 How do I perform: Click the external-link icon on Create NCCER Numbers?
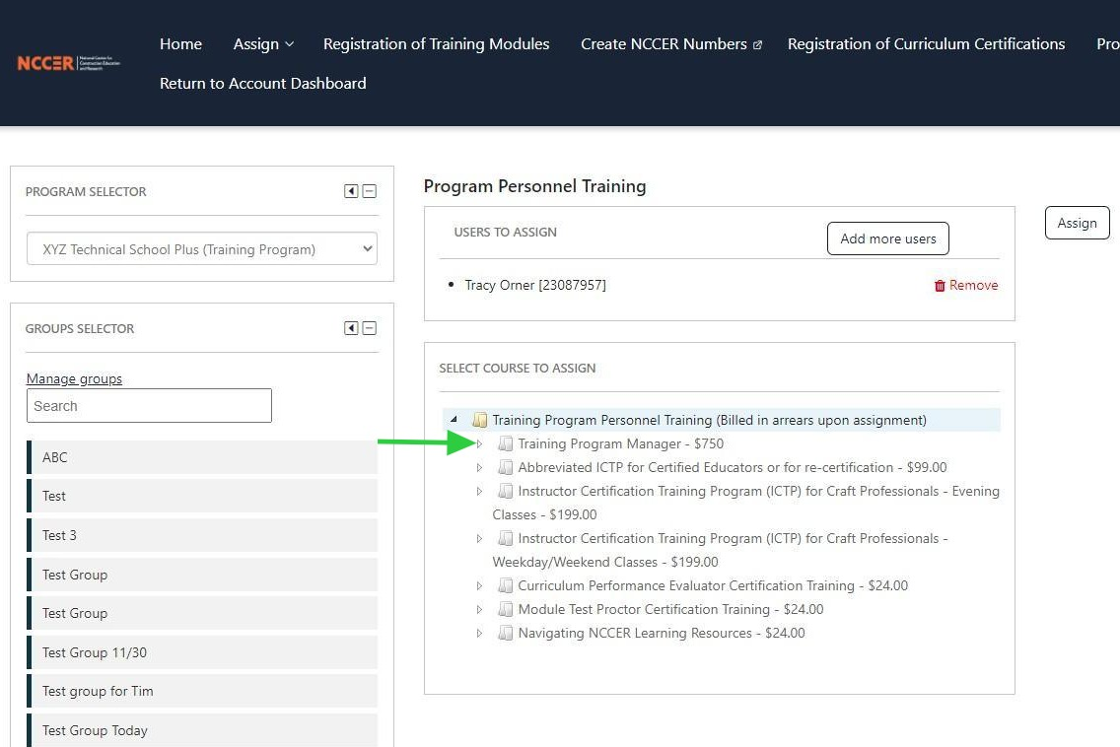point(758,44)
